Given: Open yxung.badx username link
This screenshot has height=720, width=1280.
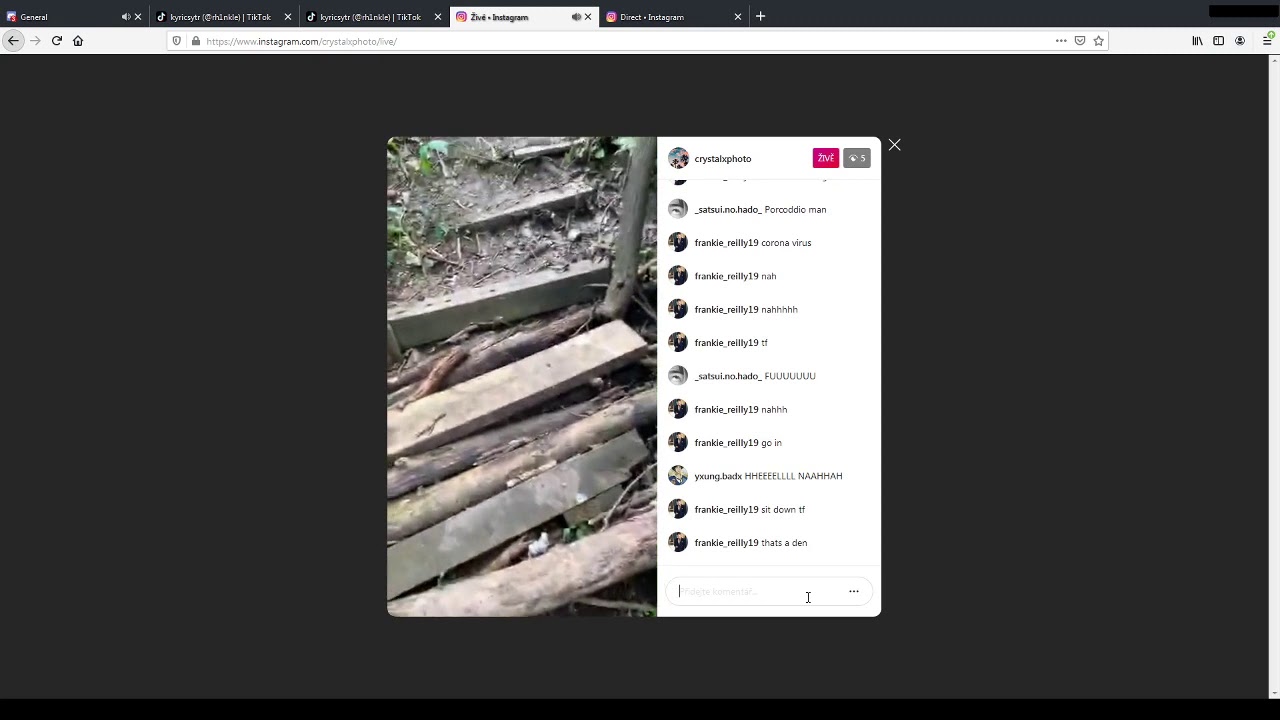Looking at the screenshot, I should [718, 476].
